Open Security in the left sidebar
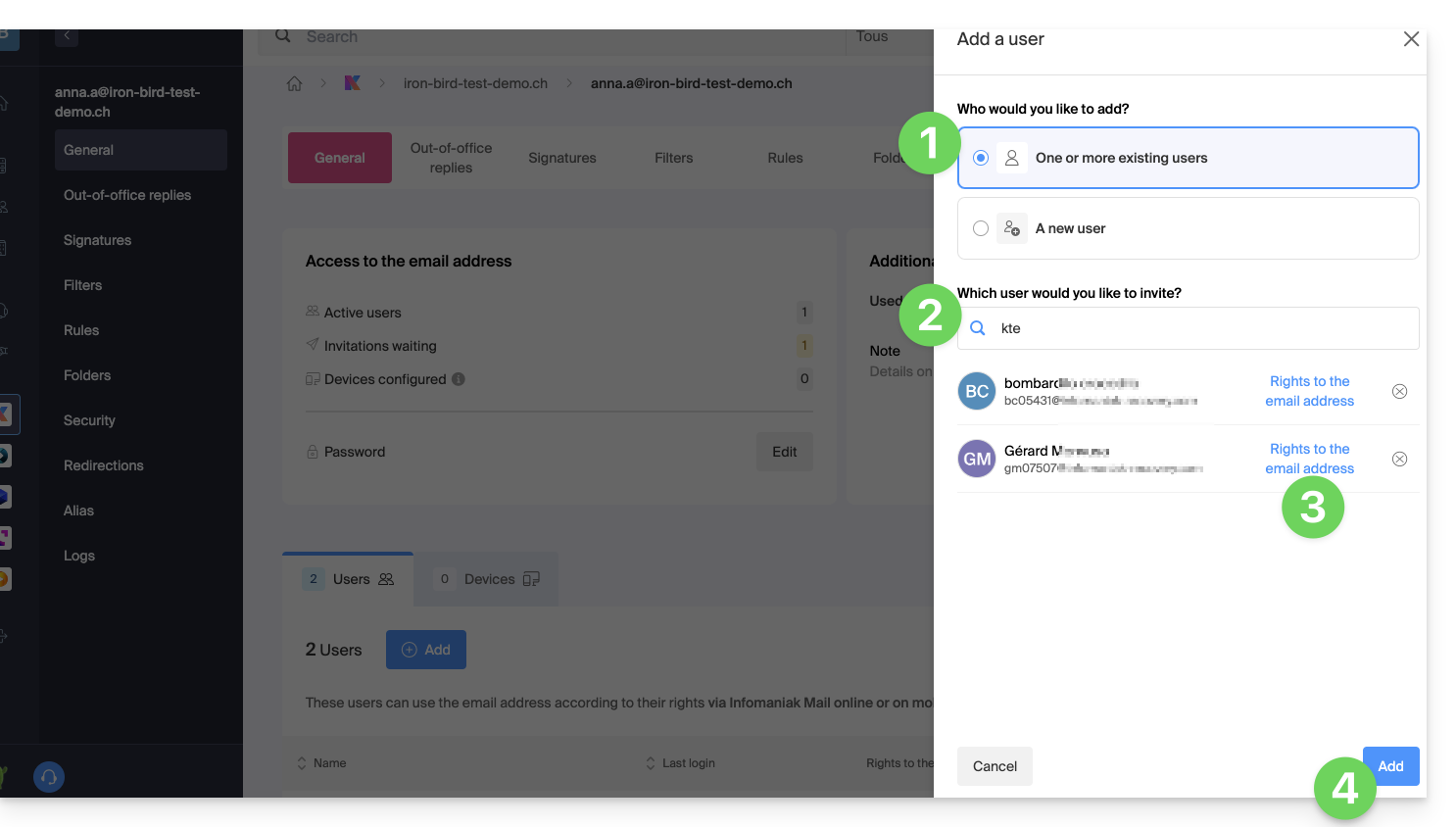The width and height of the screenshot is (1456, 827). point(89,420)
